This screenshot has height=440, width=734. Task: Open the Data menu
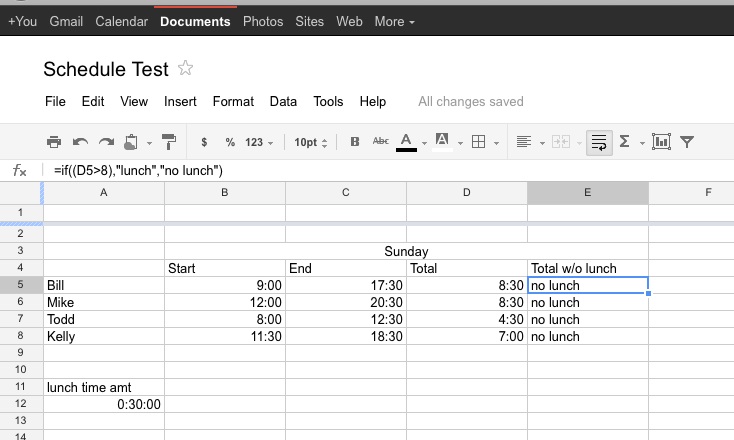click(283, 101)
